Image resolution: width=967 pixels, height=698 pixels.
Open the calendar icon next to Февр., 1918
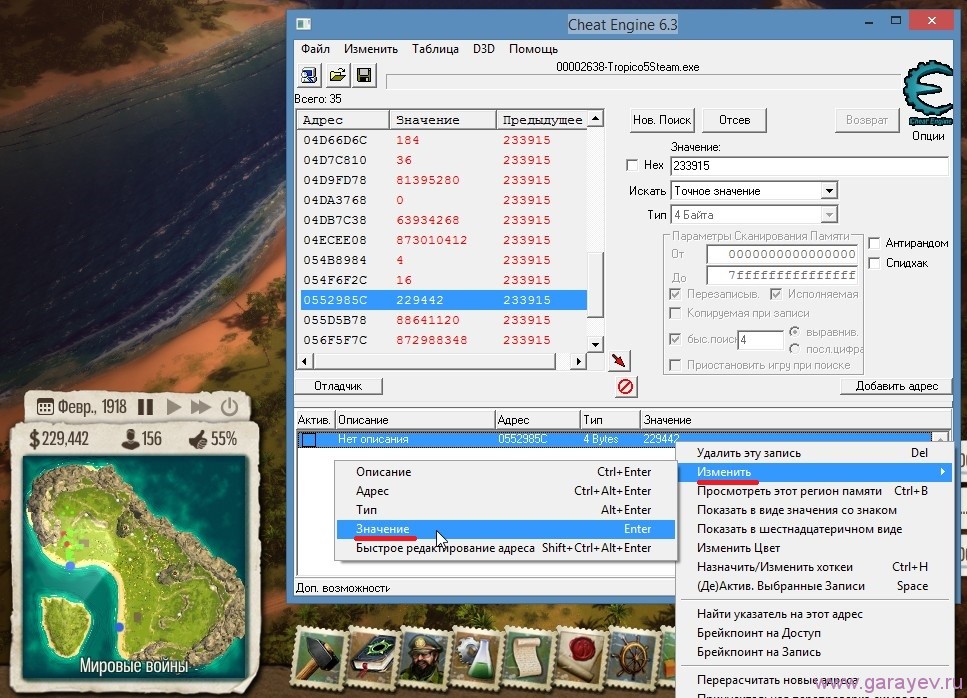[x=45, y=407]
